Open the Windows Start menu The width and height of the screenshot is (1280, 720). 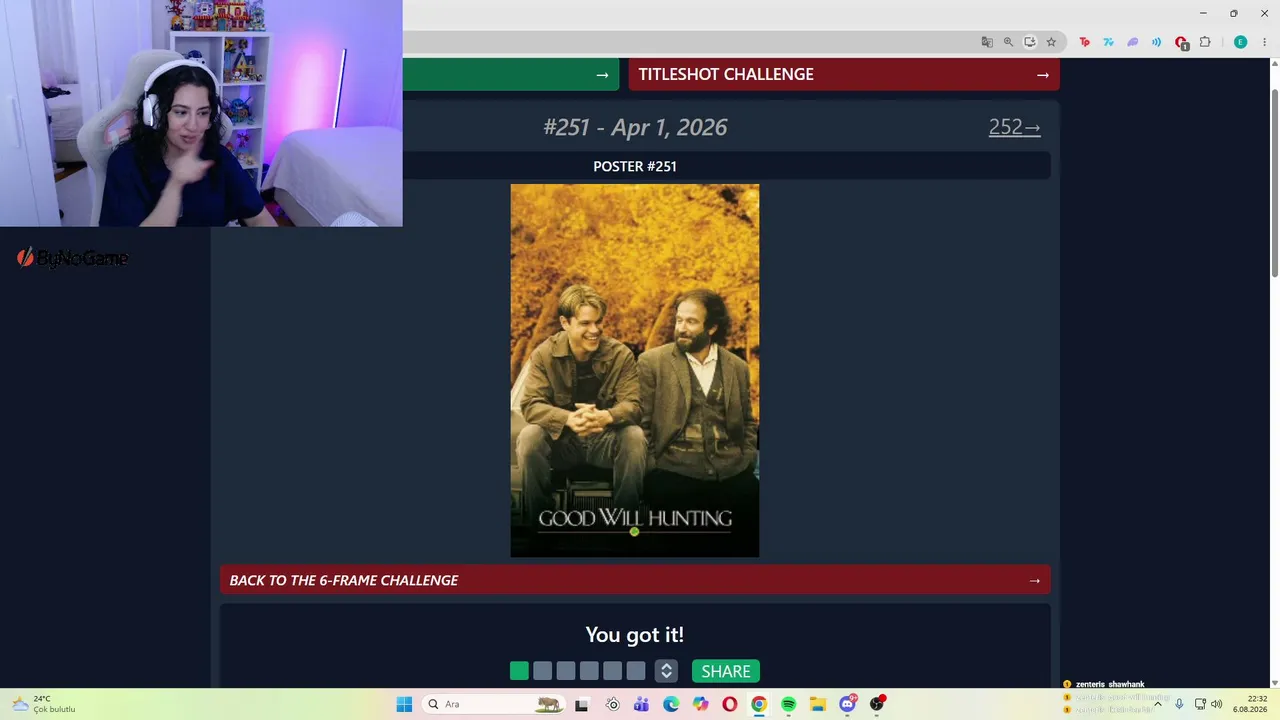[404, 704]
